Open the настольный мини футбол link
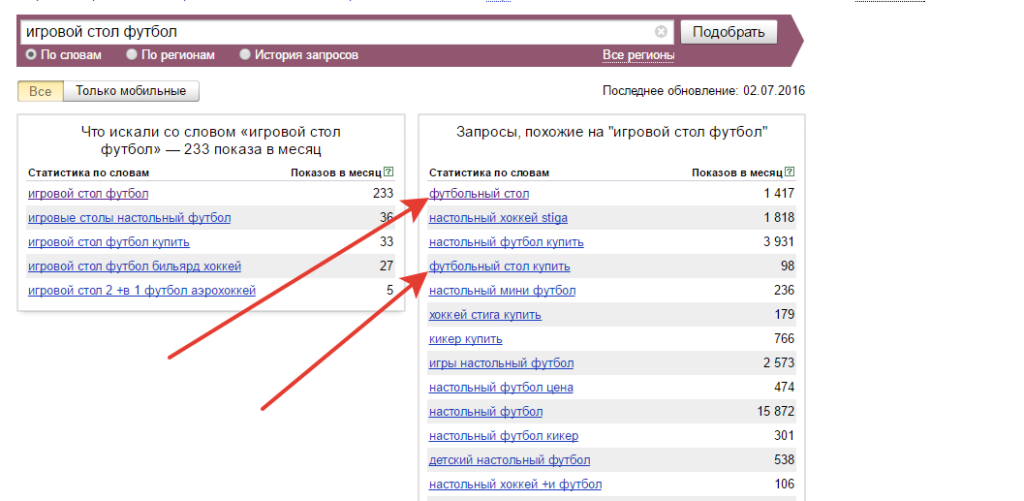The image size is (1024, 501). [x=502, y=291]
